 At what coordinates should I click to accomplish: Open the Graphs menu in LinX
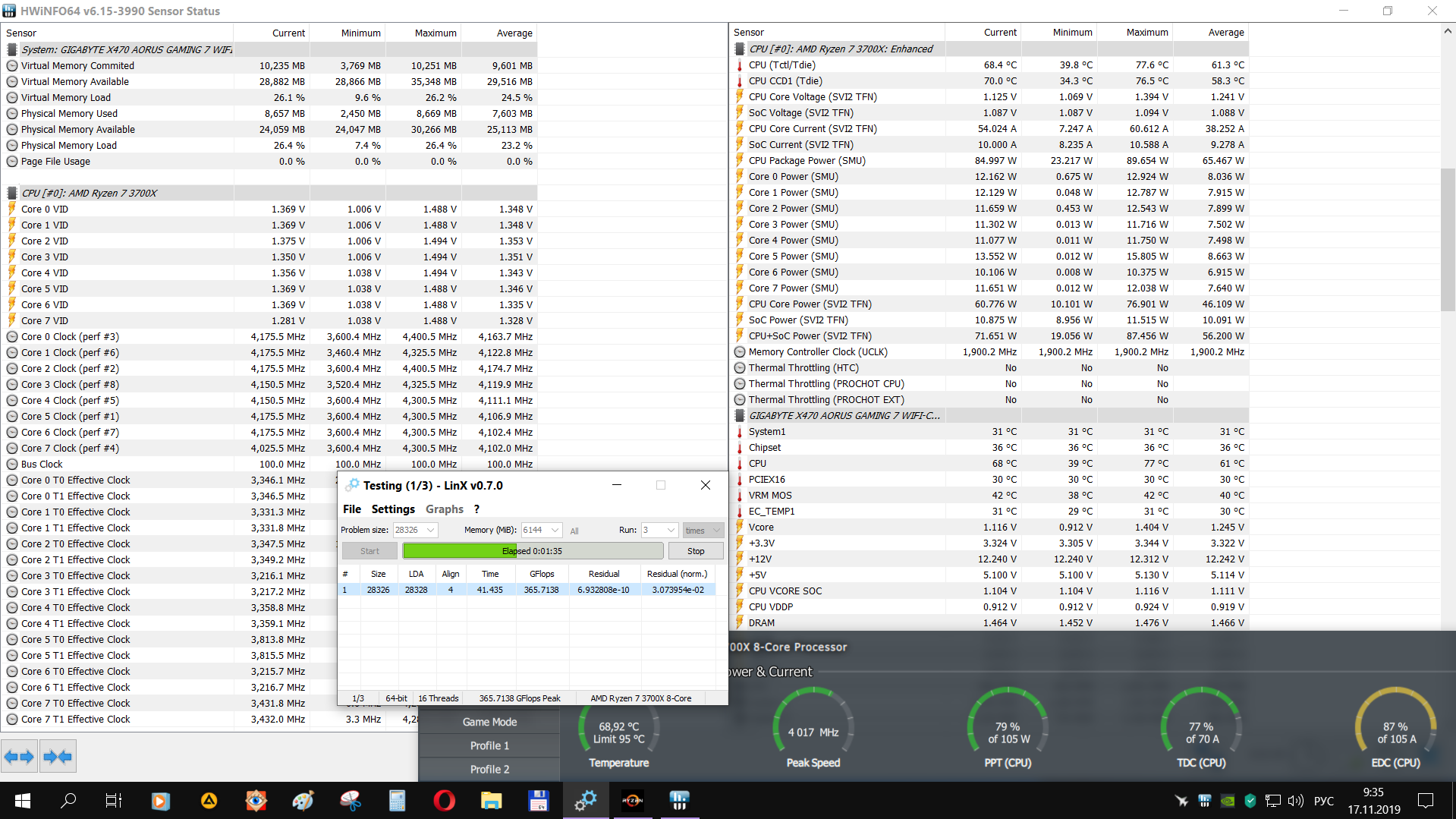(445, 509)
